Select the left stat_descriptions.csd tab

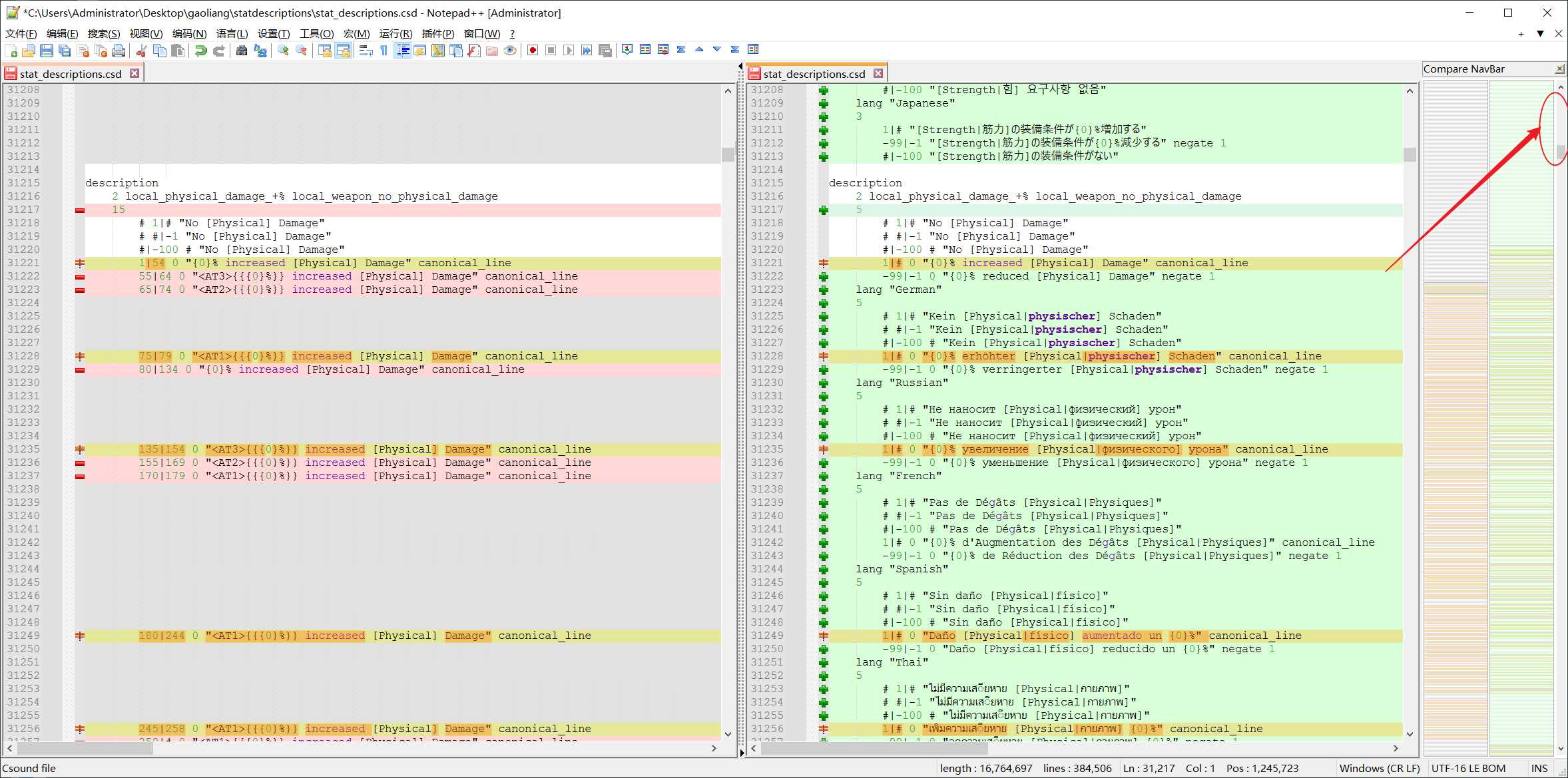71,74
